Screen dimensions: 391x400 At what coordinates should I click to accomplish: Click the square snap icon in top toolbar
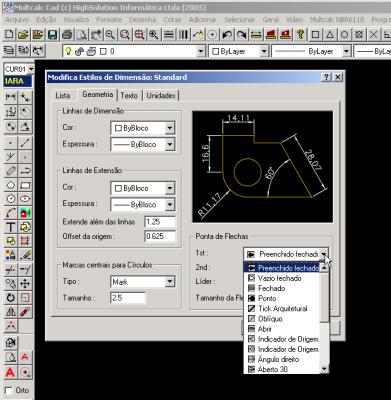(x=315, y=34)
